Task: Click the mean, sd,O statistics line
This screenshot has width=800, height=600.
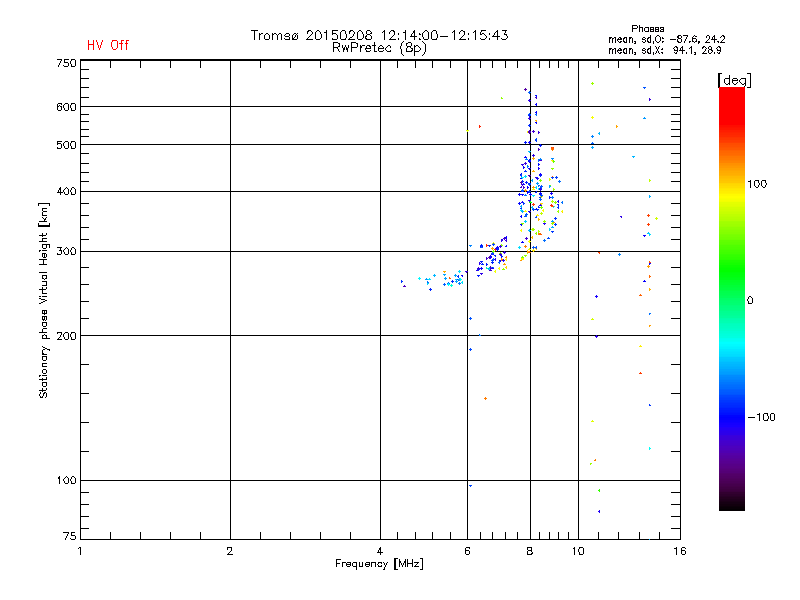Action: click(666, 39)
